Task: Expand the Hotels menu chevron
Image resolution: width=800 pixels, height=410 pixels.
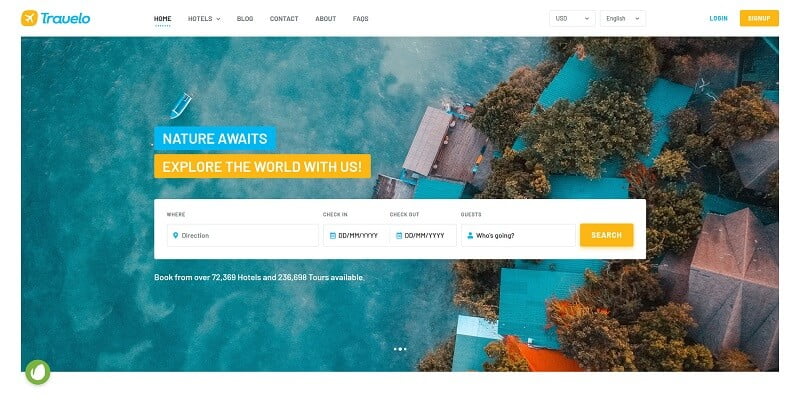Action: [218, 19]
